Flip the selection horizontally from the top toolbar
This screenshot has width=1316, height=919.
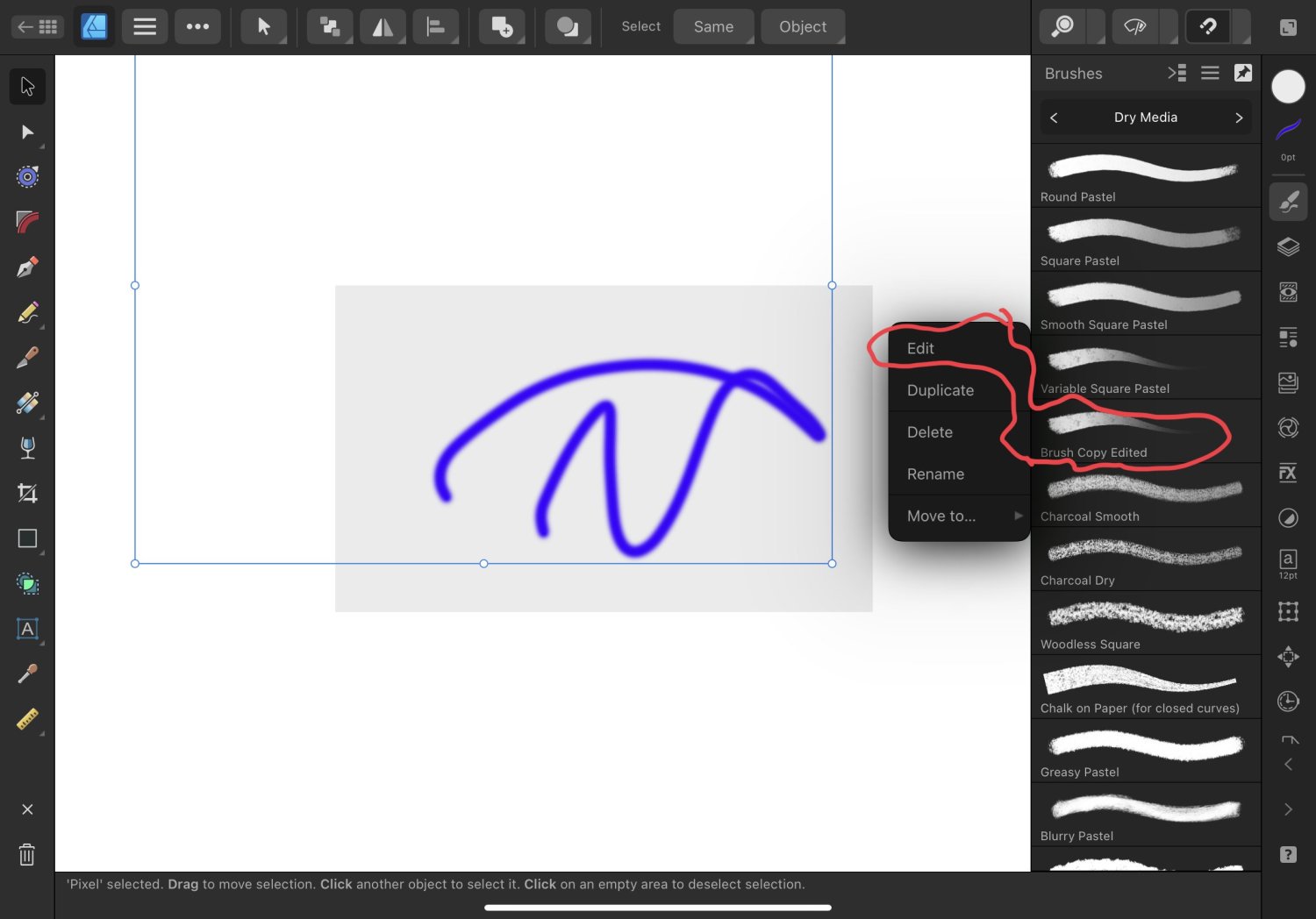[x=383, y=26]
